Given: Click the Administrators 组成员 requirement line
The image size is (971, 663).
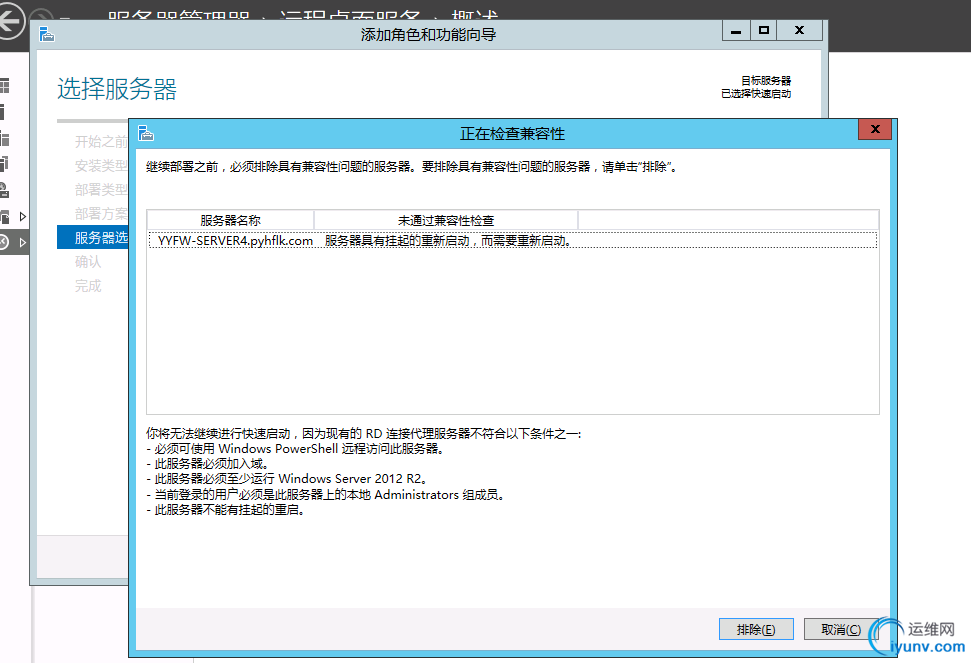Looking at the screenshot, I should 325,495.
